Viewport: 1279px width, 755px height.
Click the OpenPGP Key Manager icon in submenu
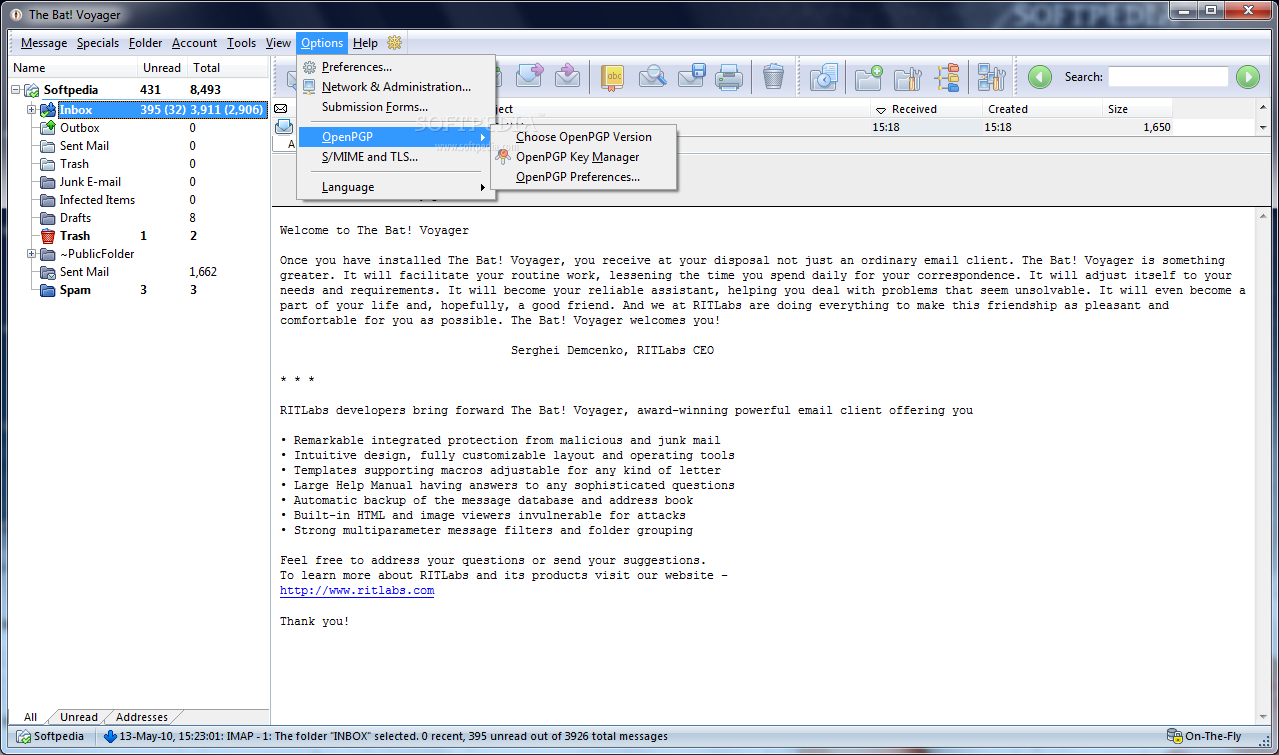503,157
